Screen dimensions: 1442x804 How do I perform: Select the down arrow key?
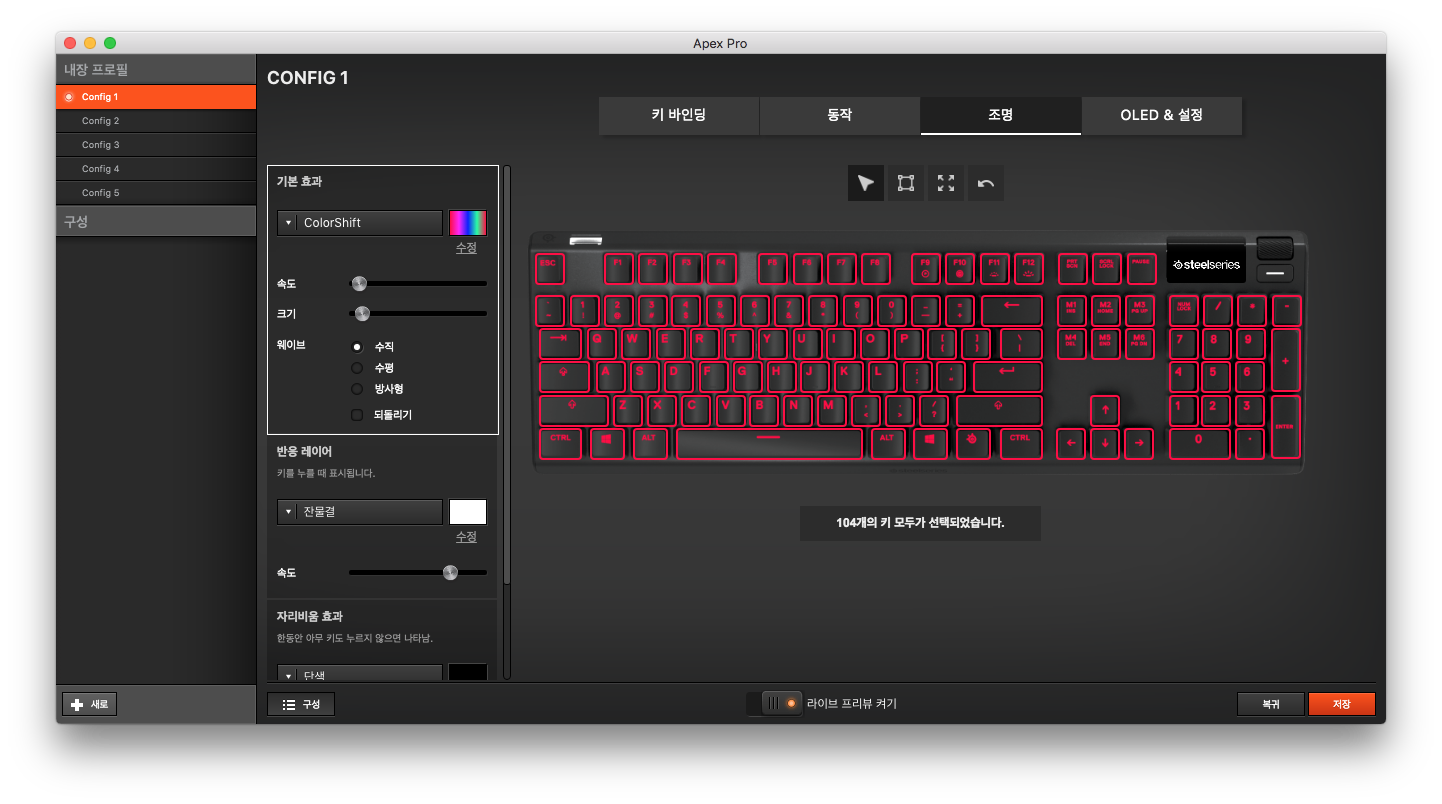pos(1104,443)
